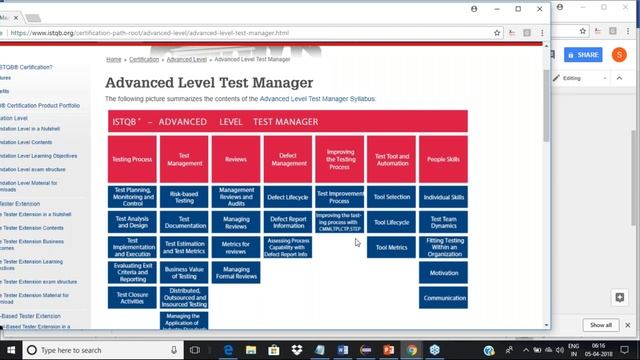Open PowerPoint from the taskbar
Screen dimensions: 640x360
[389, 350]
